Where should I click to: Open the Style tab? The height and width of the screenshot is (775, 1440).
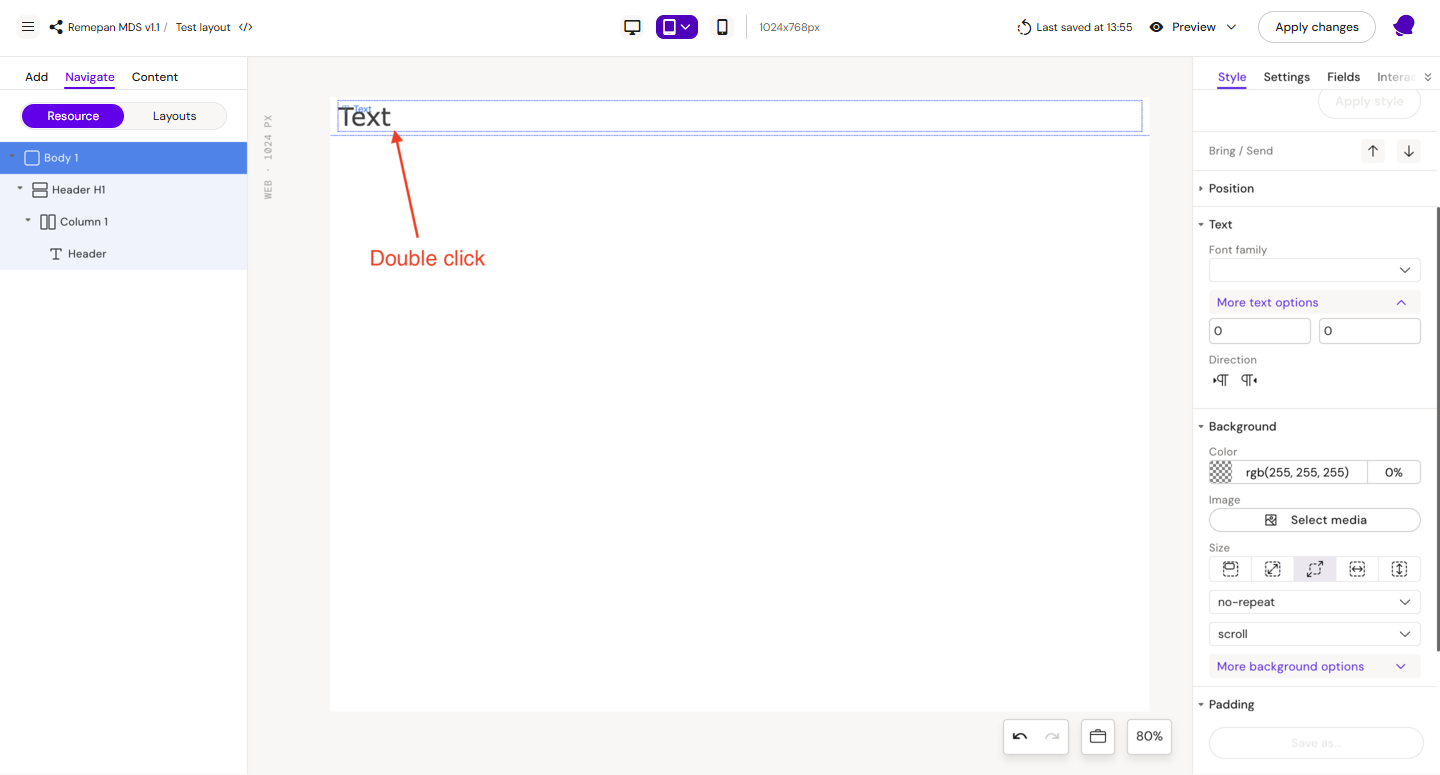(x=1232, y=77)
